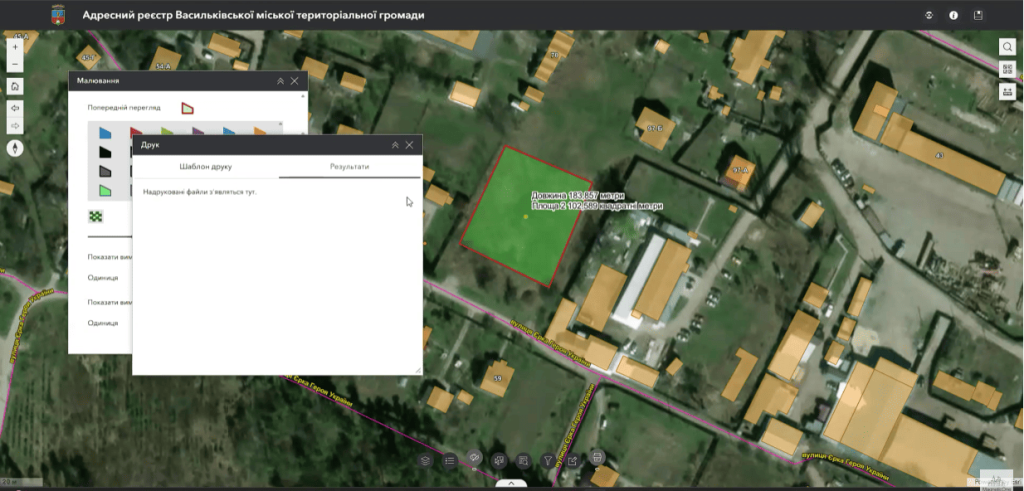
Task: Open the info icon in header
Action: [953, 15]
